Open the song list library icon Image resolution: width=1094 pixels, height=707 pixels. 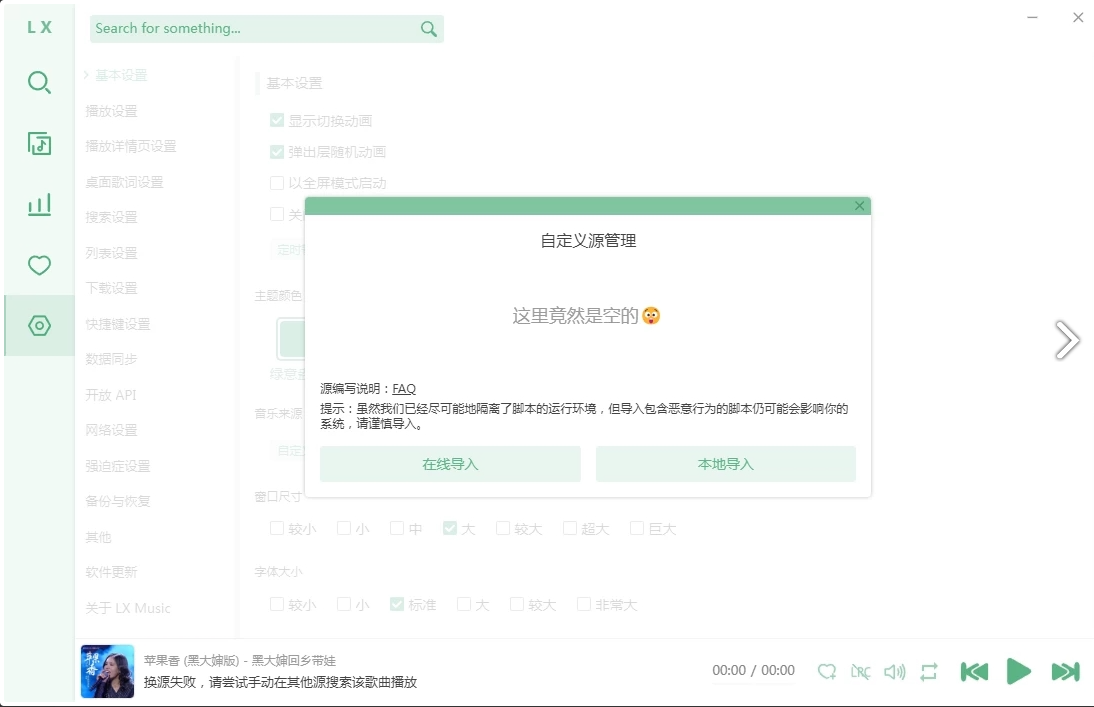tap(39, 144)
